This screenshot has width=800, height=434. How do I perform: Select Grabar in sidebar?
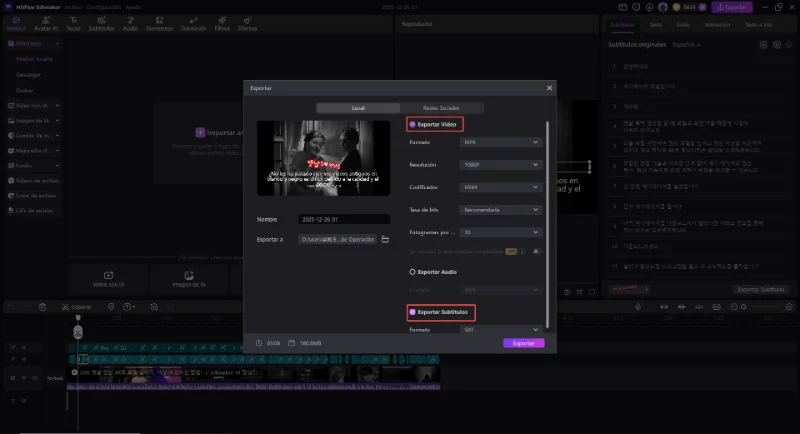click(24, 90)
